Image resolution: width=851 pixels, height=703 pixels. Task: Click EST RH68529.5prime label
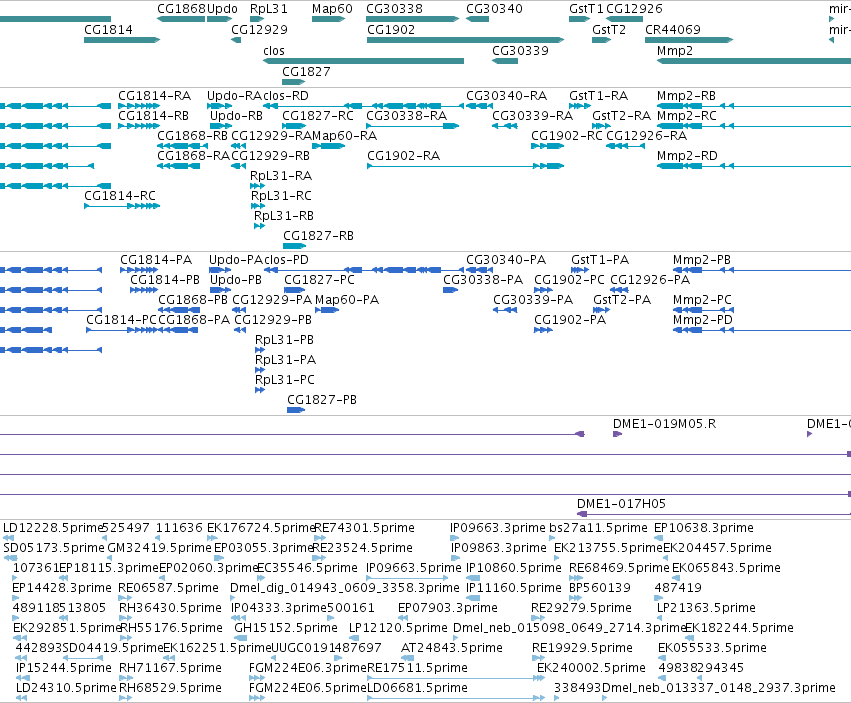170,688
